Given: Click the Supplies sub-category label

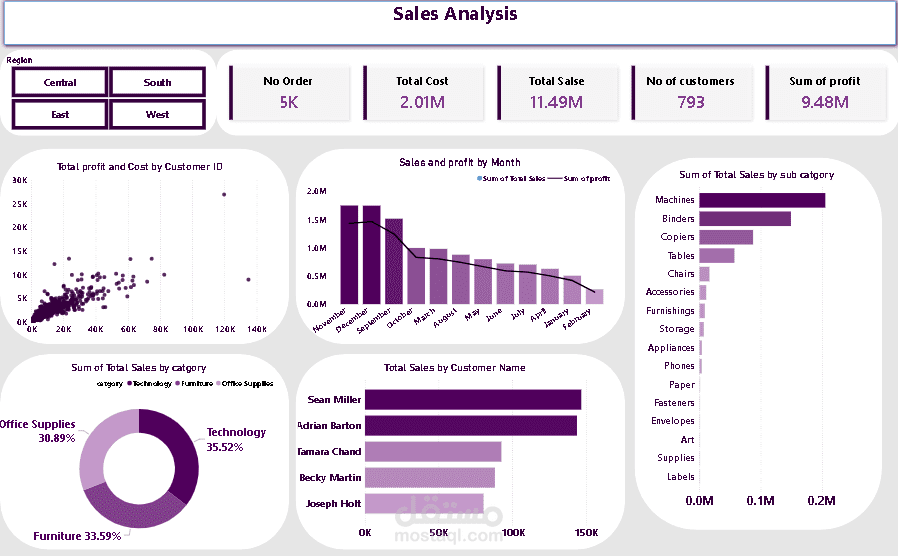Looking at the screenshot, I should (x=676, y=458).
